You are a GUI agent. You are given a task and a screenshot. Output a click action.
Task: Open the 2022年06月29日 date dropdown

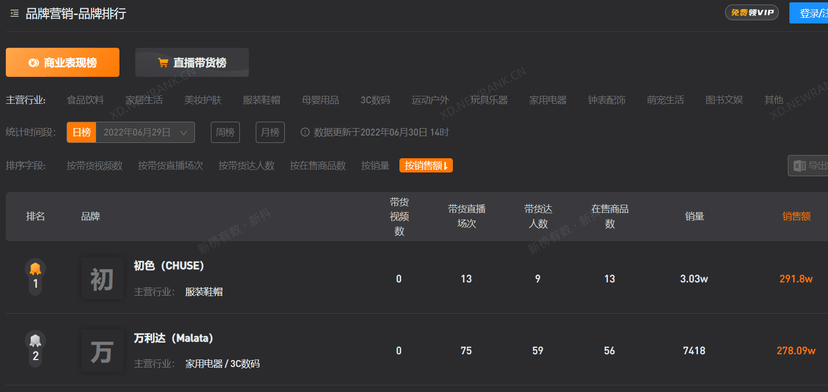pyautogui.click(x=145, y=132)
